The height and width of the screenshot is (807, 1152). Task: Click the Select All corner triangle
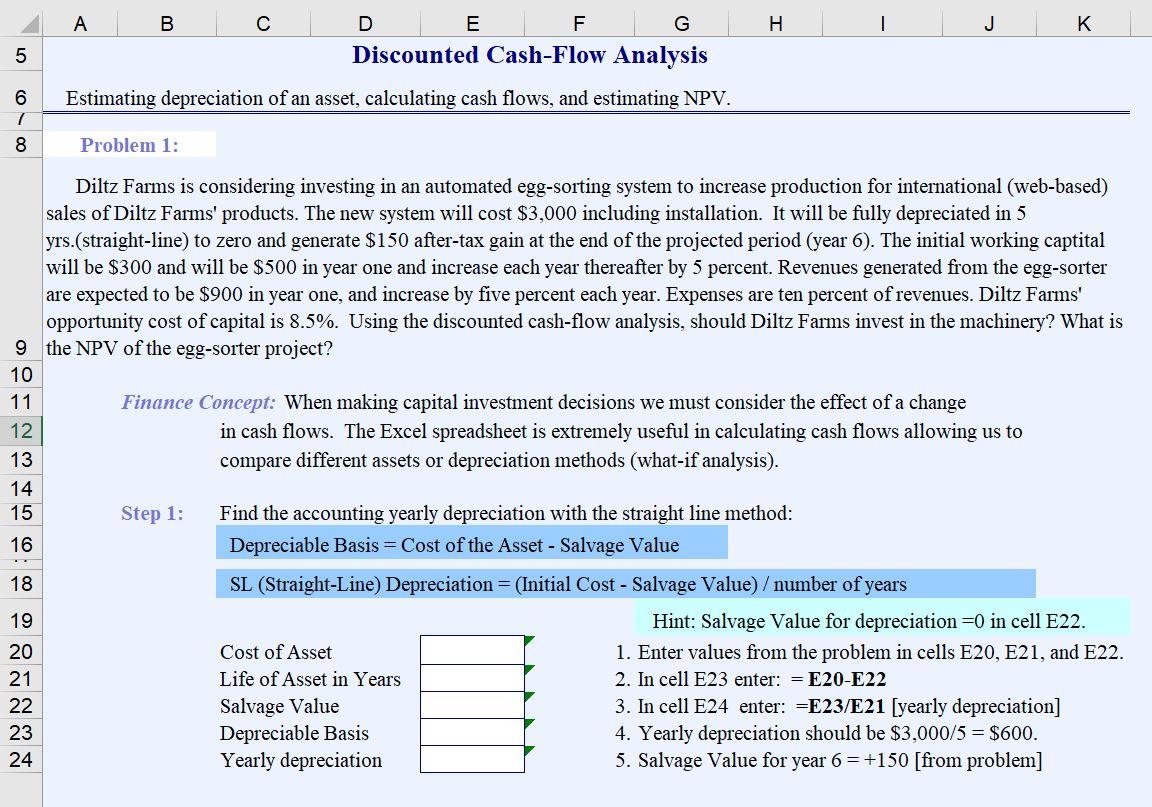pyautogui.click(x=29, y=24)
